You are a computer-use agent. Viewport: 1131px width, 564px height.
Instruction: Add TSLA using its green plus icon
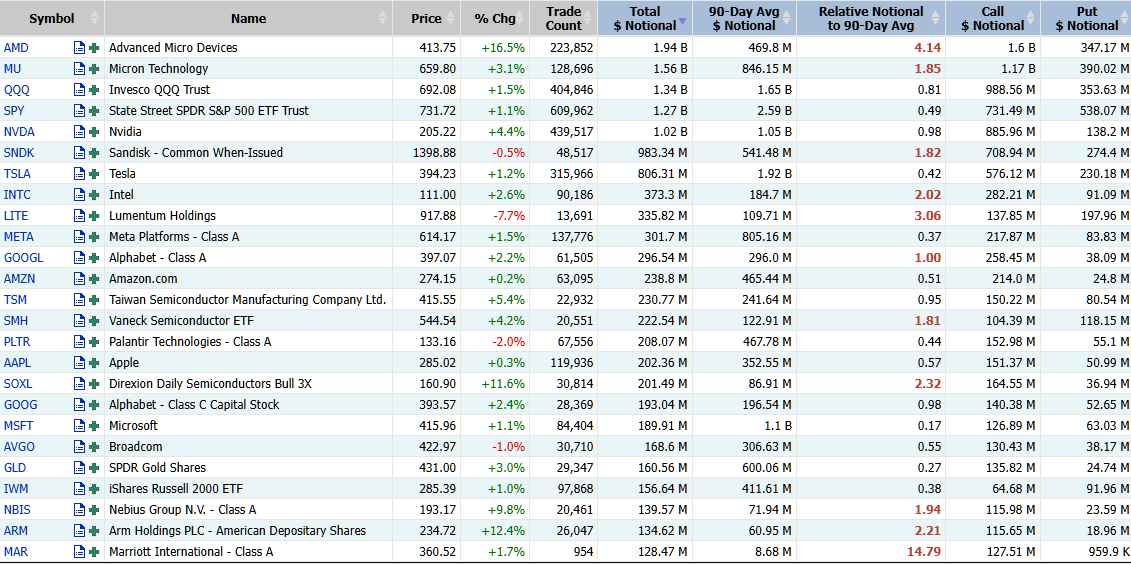94,174
